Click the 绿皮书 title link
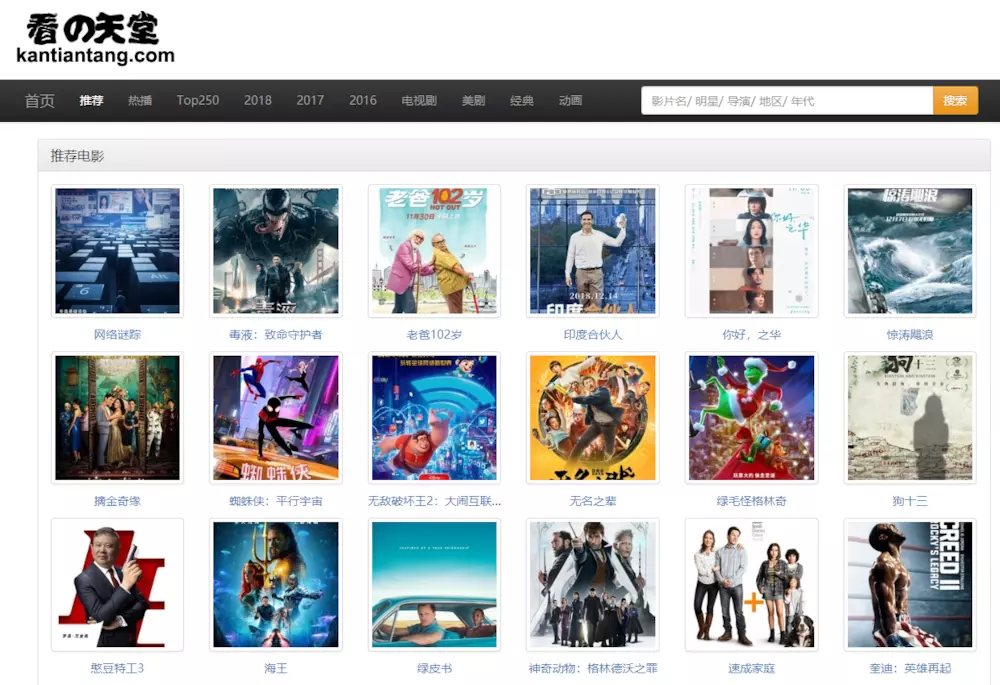The height and width of the screenshot is (685, 1000). (434, 668)
